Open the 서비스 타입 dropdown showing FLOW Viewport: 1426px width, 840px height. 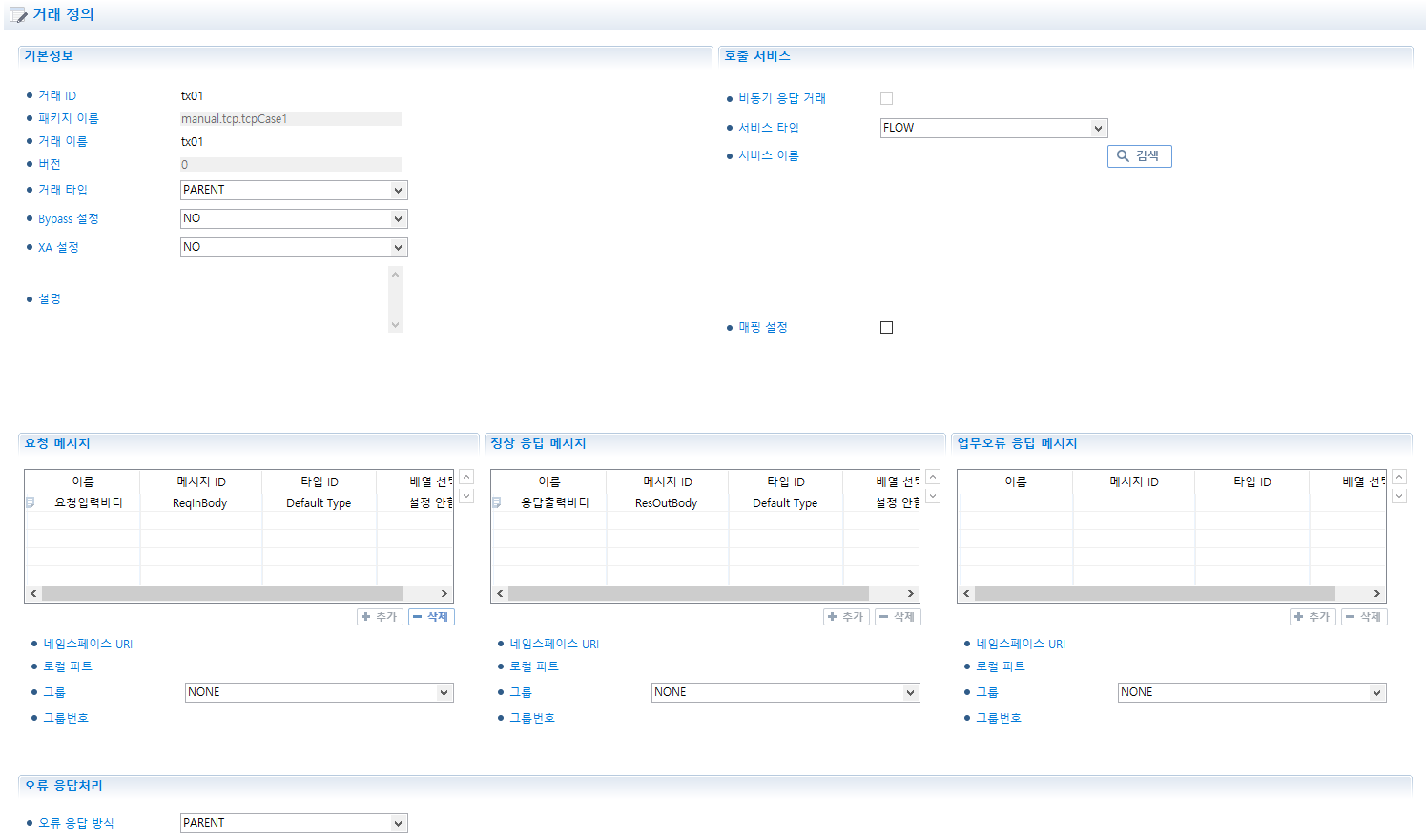993,128
